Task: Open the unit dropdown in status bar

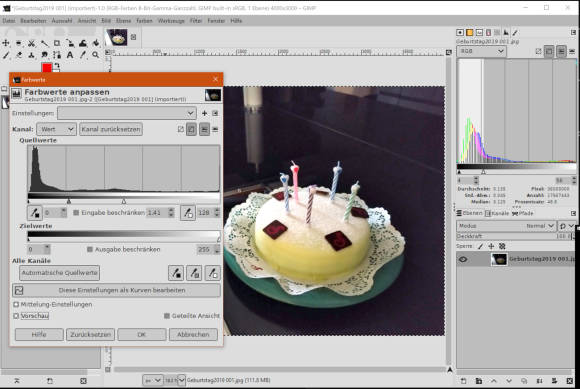Action: (152, 380)
